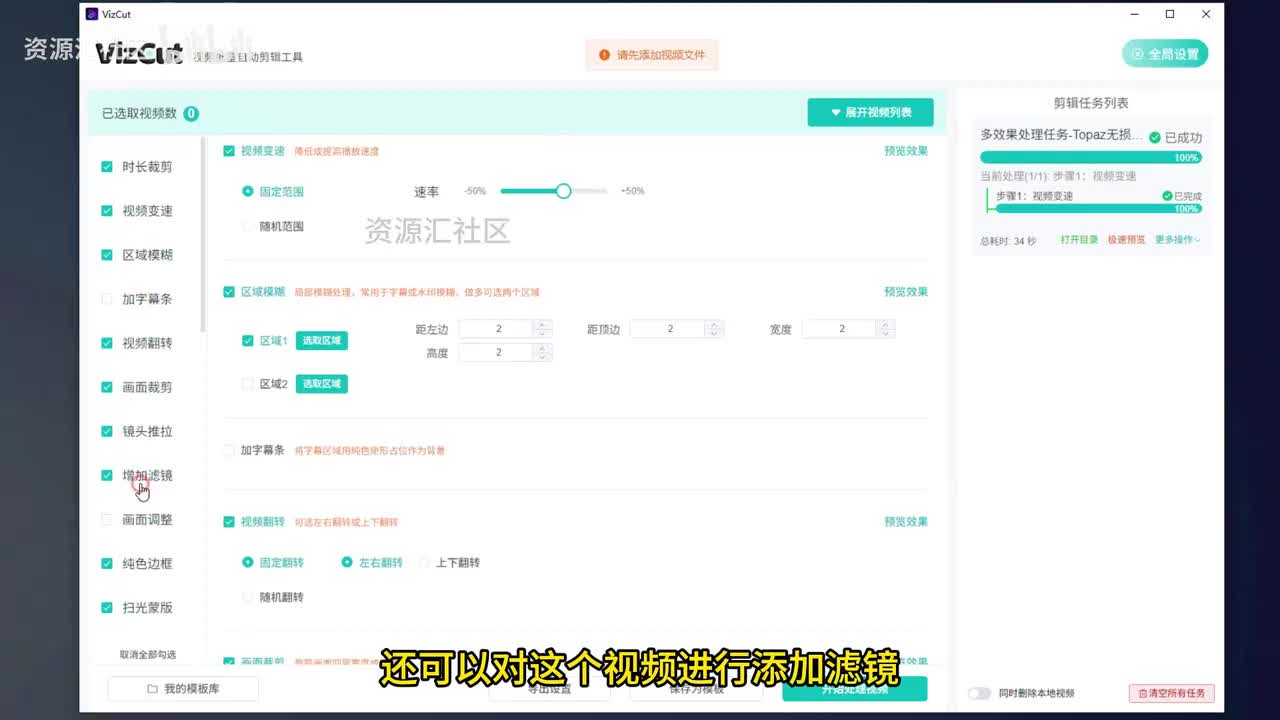
Task: Click the warning icon in 请先添加视频文件
Action: [604, 55]
